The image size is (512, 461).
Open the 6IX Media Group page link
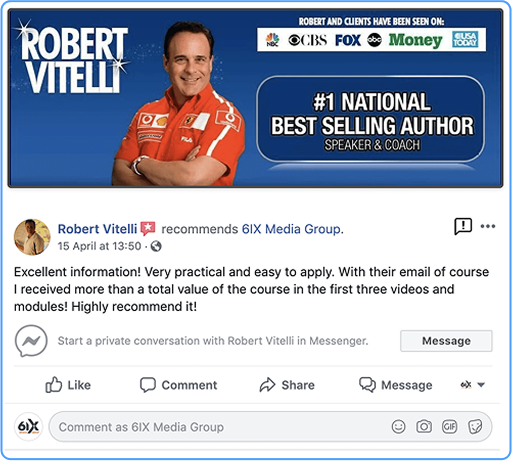point(292,229)
